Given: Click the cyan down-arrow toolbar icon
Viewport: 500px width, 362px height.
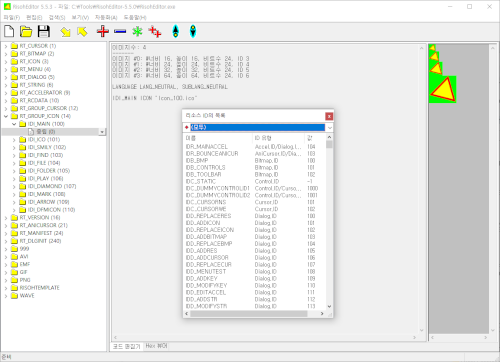Looking at the screenshot, I should 193,31.
